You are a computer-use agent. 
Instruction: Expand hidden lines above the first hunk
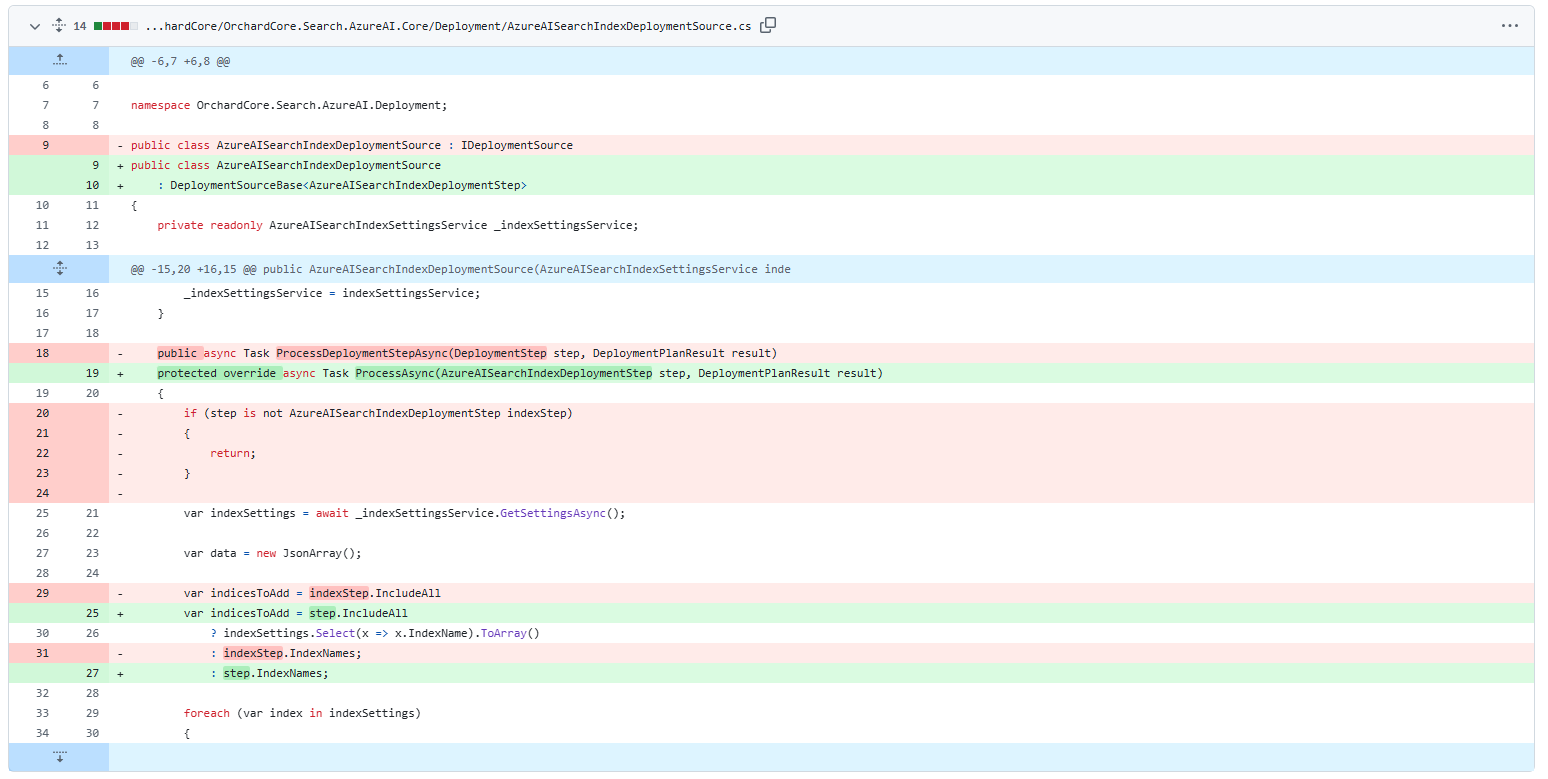59,61
